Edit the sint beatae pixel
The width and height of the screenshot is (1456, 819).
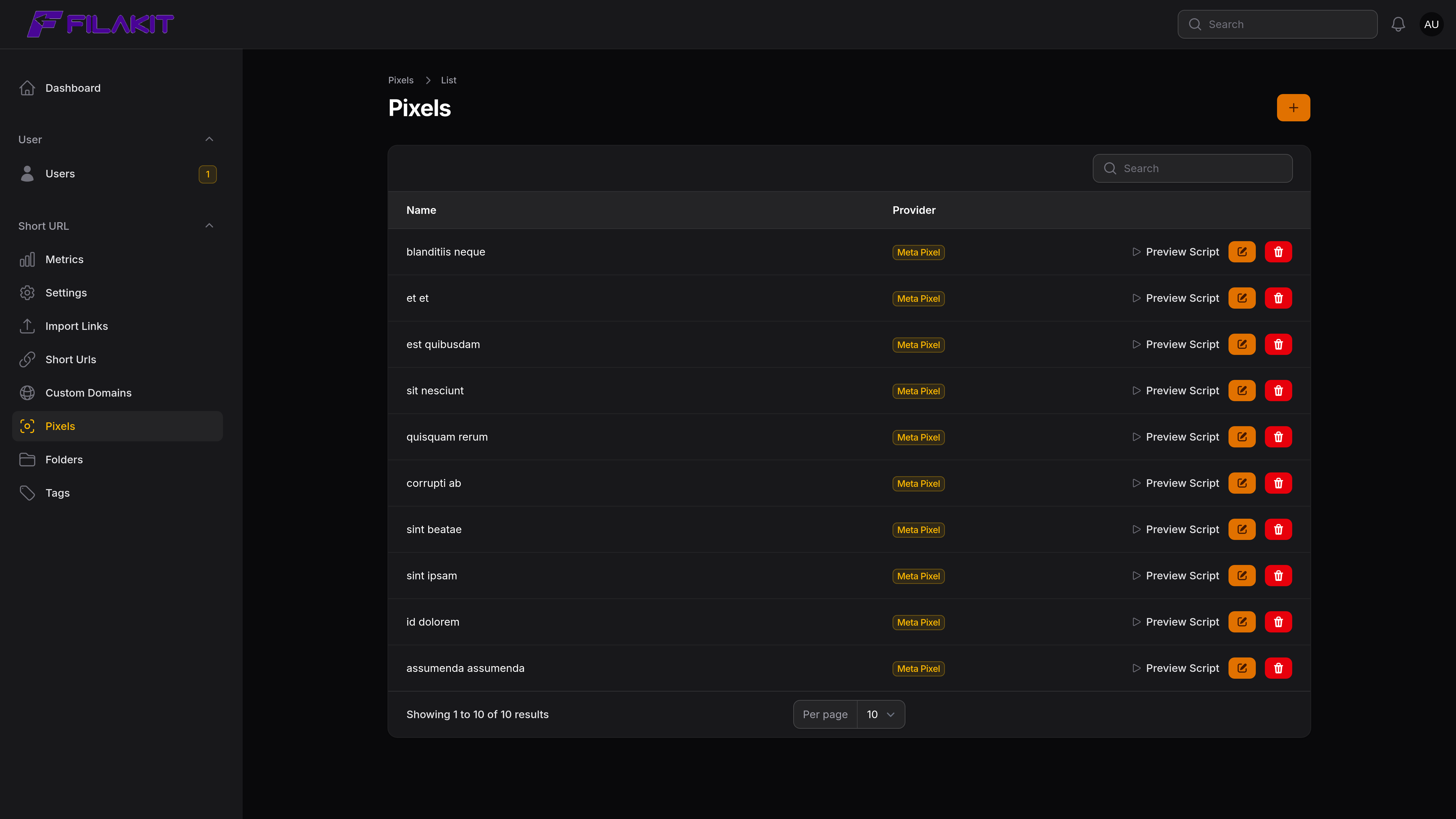(x=1242, y=530)
